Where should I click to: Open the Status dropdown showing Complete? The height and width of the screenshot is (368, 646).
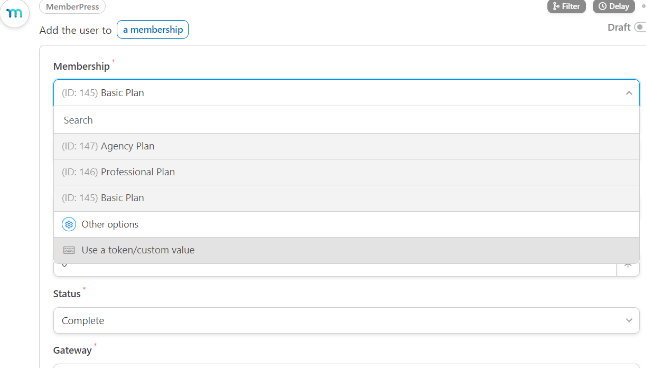[346, 321]
